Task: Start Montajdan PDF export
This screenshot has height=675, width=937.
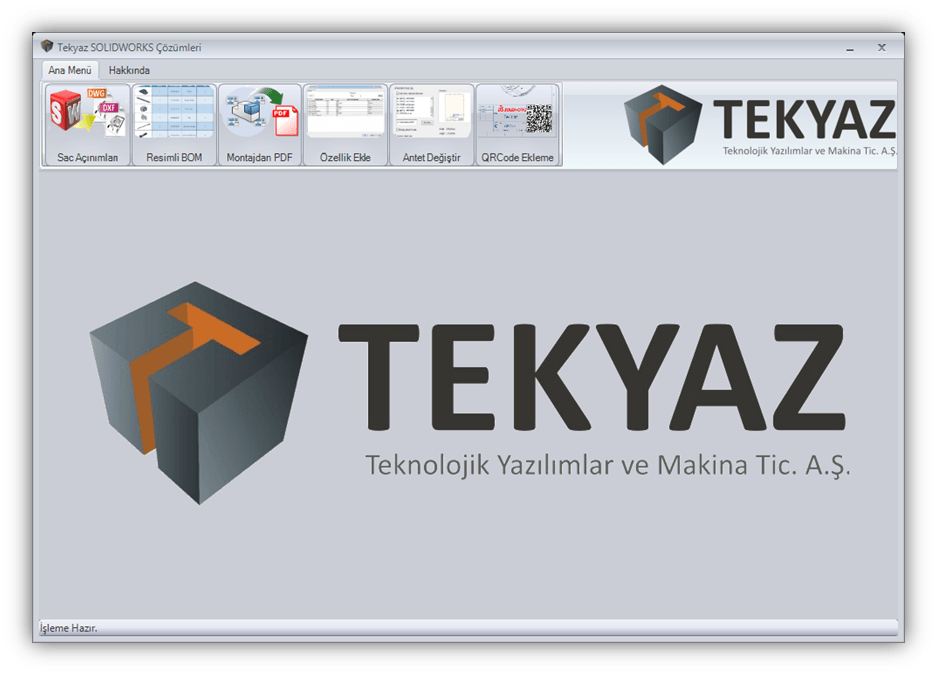Action: pos(260,125)
